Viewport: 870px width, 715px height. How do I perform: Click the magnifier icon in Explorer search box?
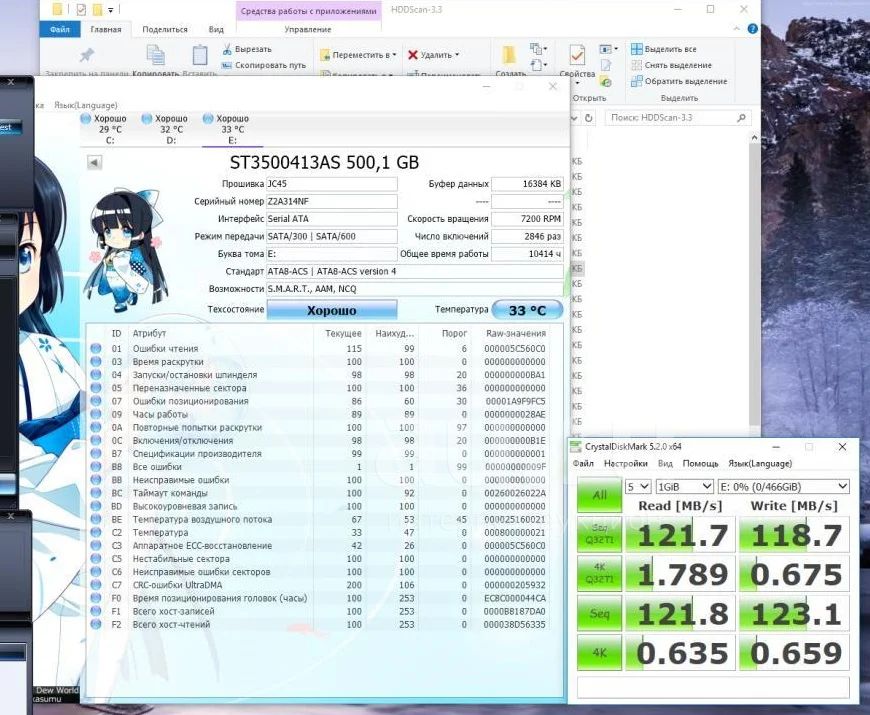pos(741,118)
